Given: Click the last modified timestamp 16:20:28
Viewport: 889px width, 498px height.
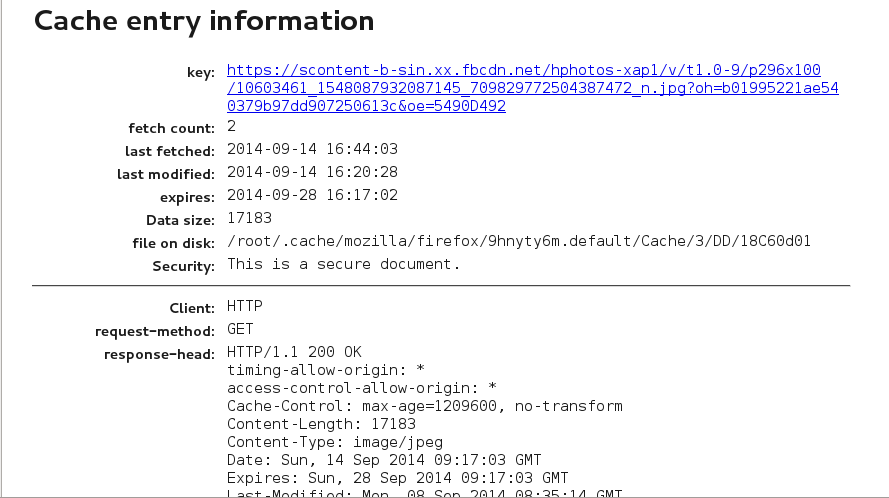Looking at the screenshot, I should coord(362,172).
